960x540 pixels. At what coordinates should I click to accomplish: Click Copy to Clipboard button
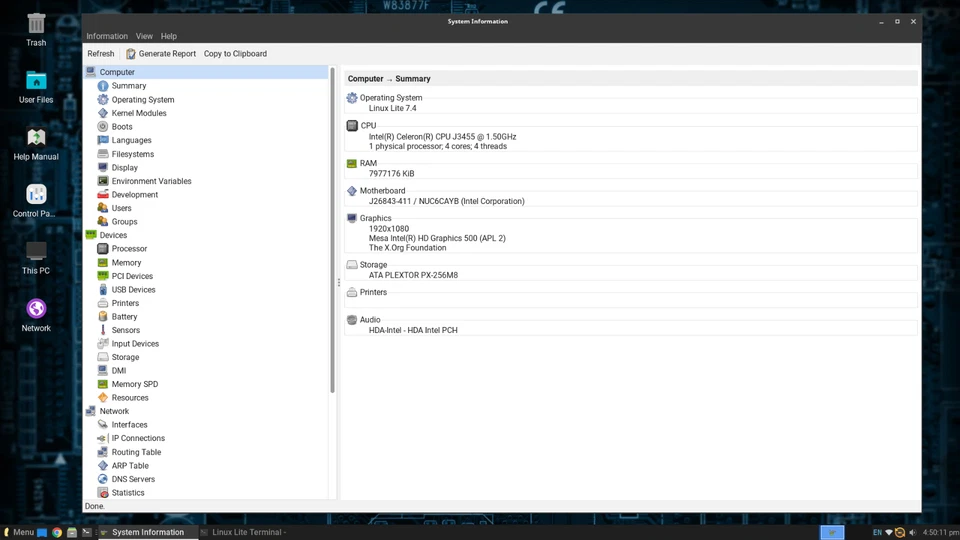pyautogui.click(x=235, y=54)
